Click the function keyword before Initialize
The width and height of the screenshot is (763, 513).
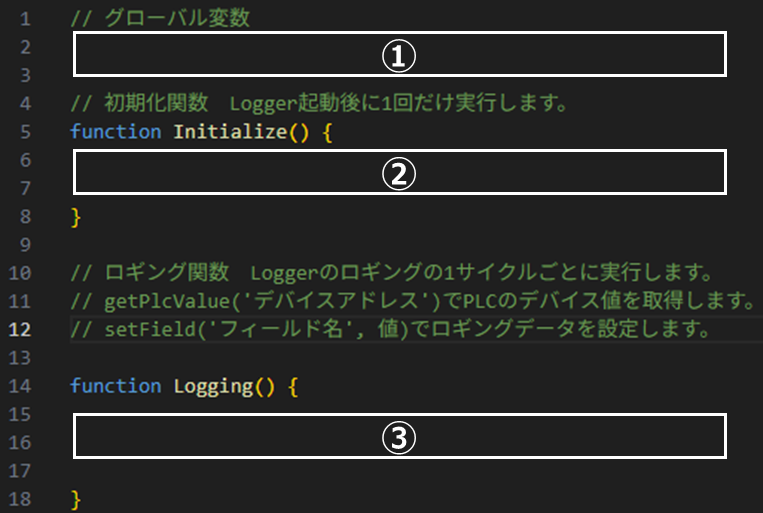coord(115,131)
